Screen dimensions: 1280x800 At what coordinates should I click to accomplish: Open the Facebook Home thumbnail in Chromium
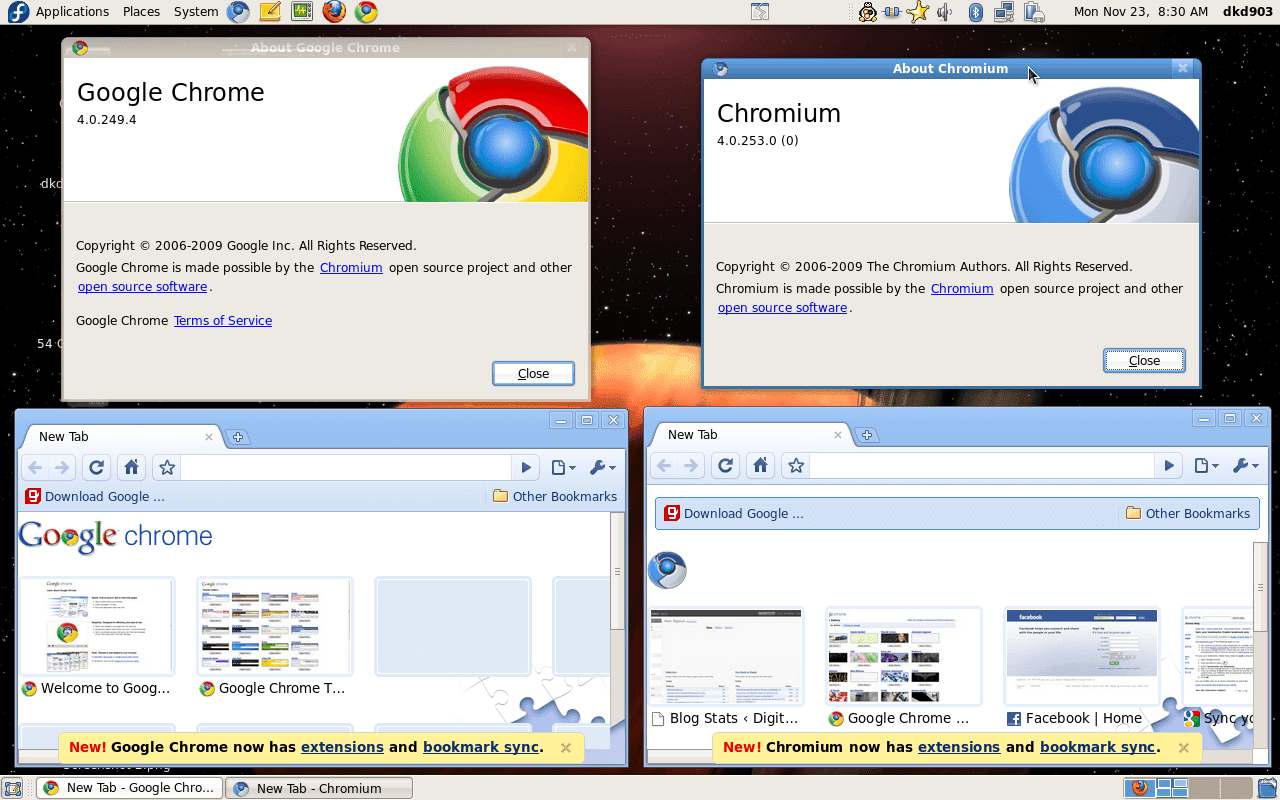coord(1081,656)
